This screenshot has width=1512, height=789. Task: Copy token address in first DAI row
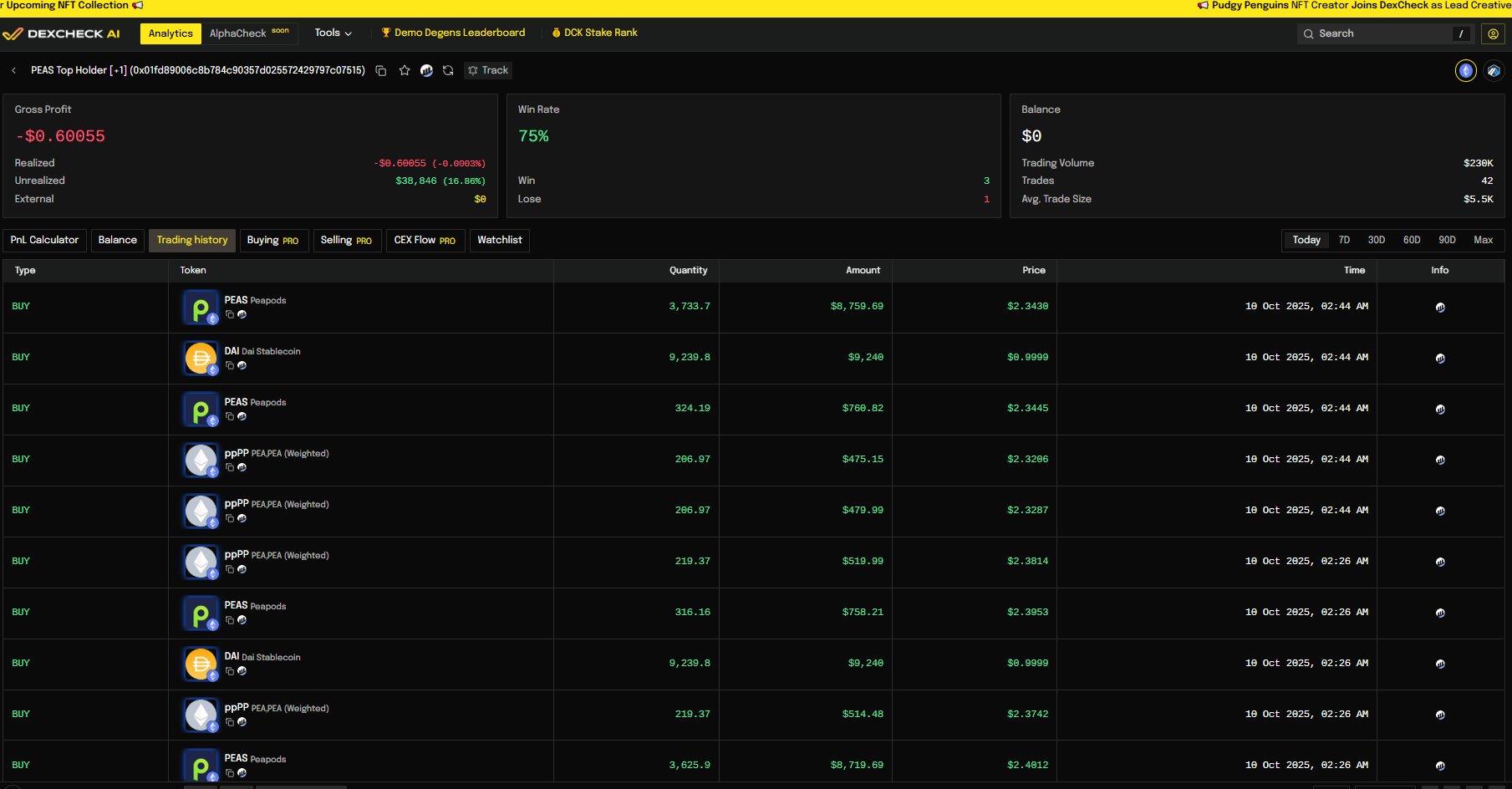pyautogui.click(x=230, y=365)
